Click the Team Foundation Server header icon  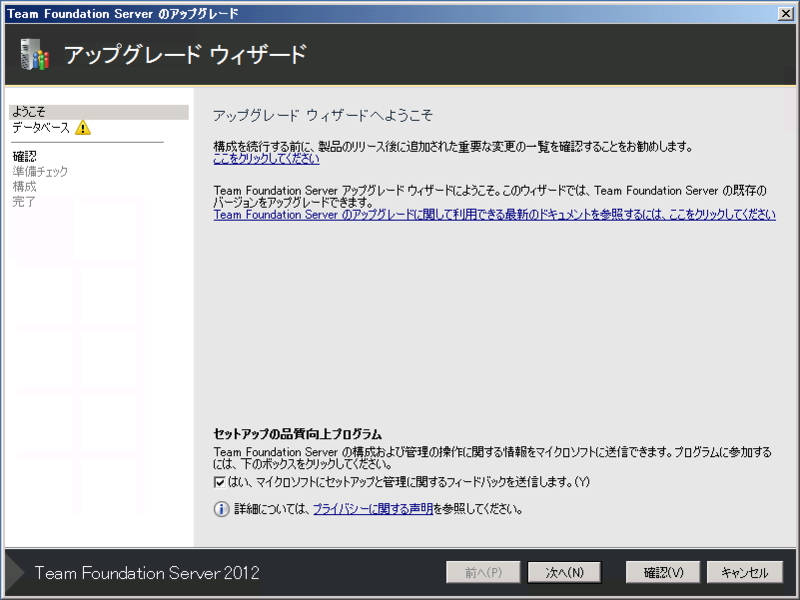tap(34, 55)
